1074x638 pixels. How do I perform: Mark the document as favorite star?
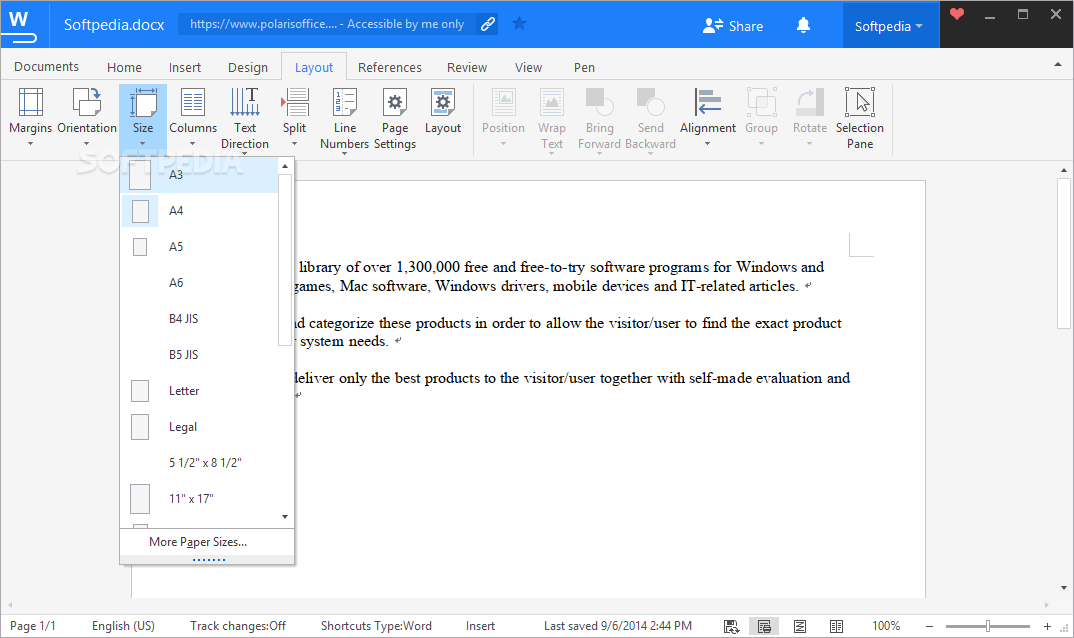pyautogui.click(x=520, y=24)
